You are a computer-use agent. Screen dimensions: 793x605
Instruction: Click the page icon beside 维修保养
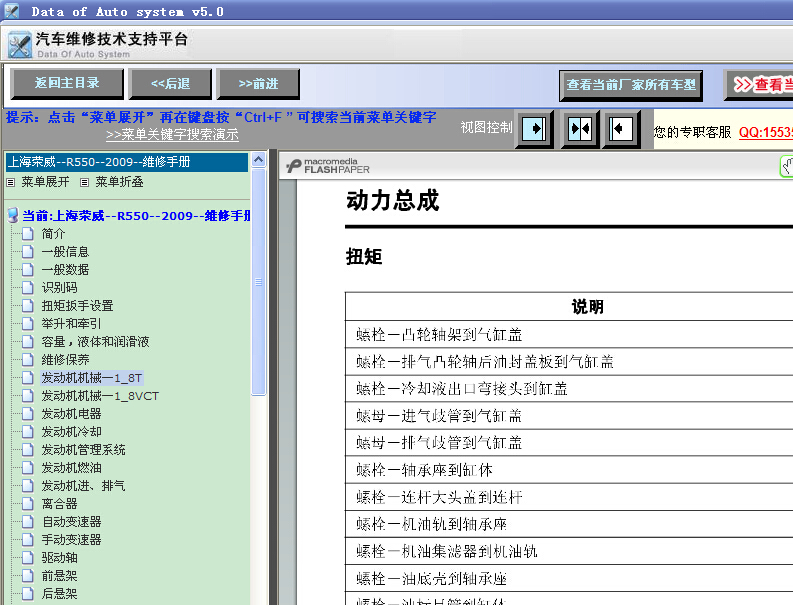[28, 360]
